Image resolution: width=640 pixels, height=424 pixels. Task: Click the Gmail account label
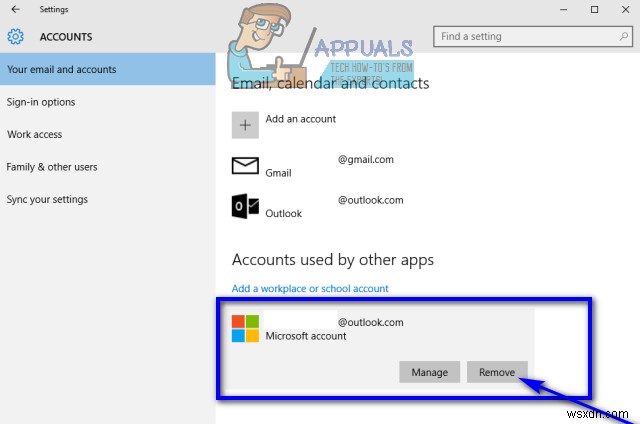(x=278, y=173)
